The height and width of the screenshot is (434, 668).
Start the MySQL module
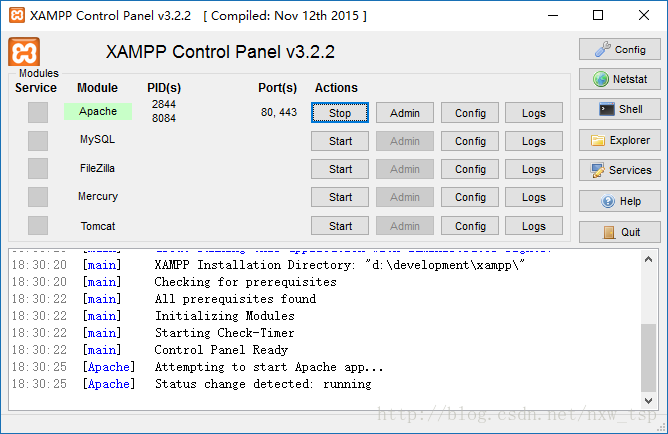pos(340,141)
